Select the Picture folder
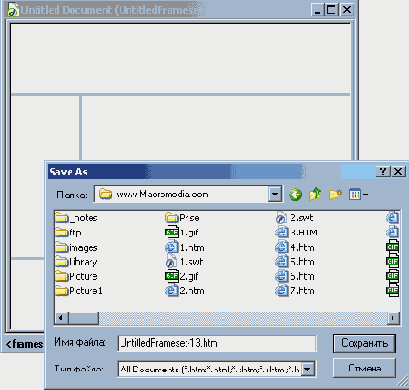Screen dimensions: 409x390 pos(76,276)
